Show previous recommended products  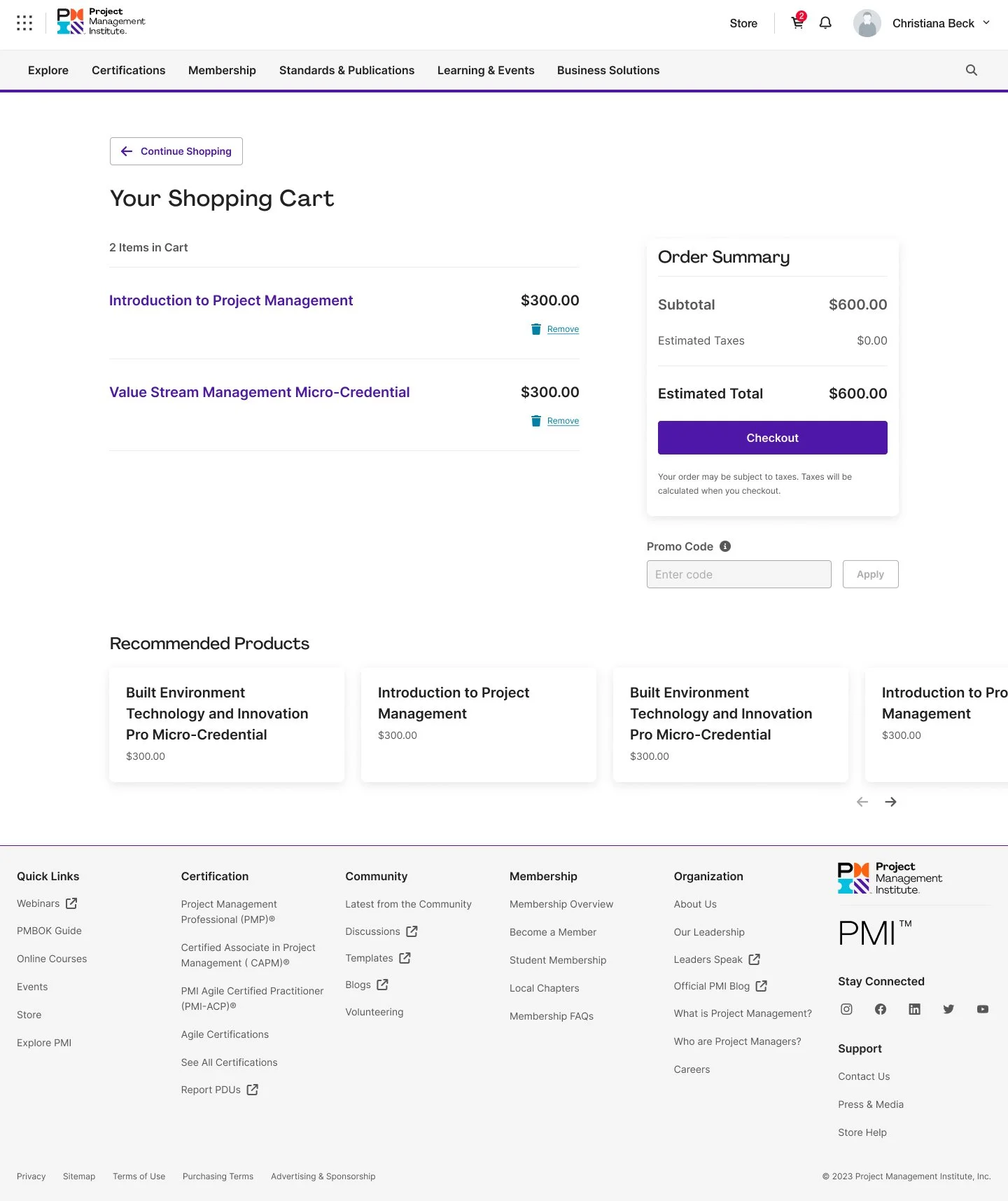click(862, 802)
